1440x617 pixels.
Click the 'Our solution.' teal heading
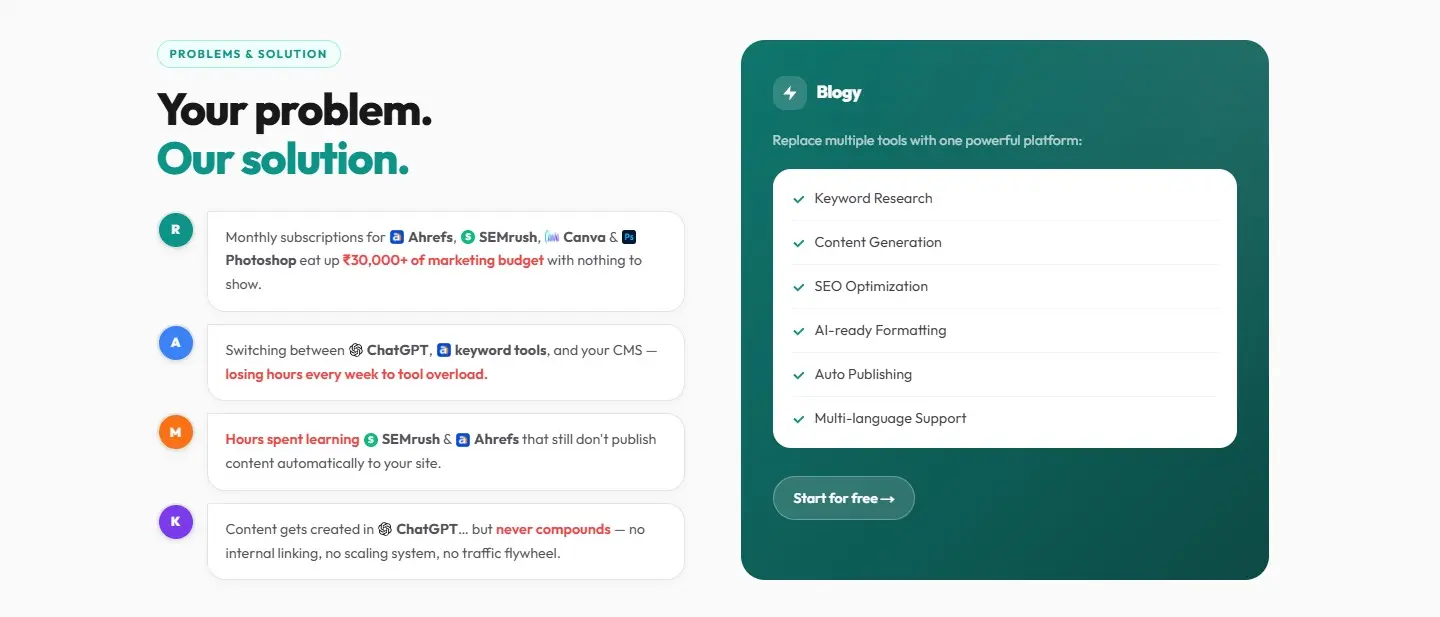(x=283, y=159)
